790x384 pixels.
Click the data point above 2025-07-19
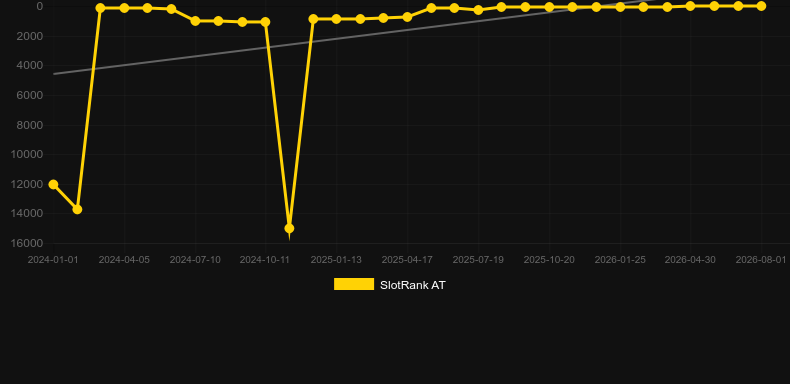[x=478, y=10]
